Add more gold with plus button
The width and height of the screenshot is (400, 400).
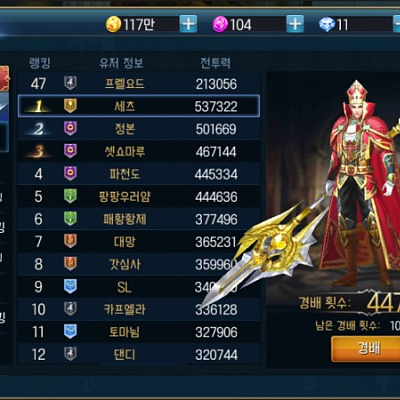[188, 24]
